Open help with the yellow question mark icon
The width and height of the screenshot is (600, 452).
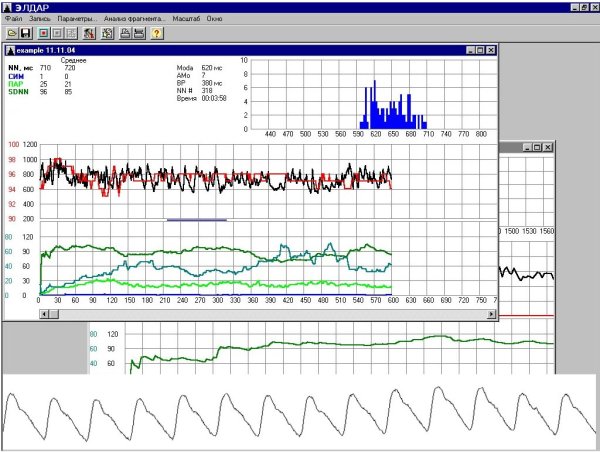click(x=157, y=33)
